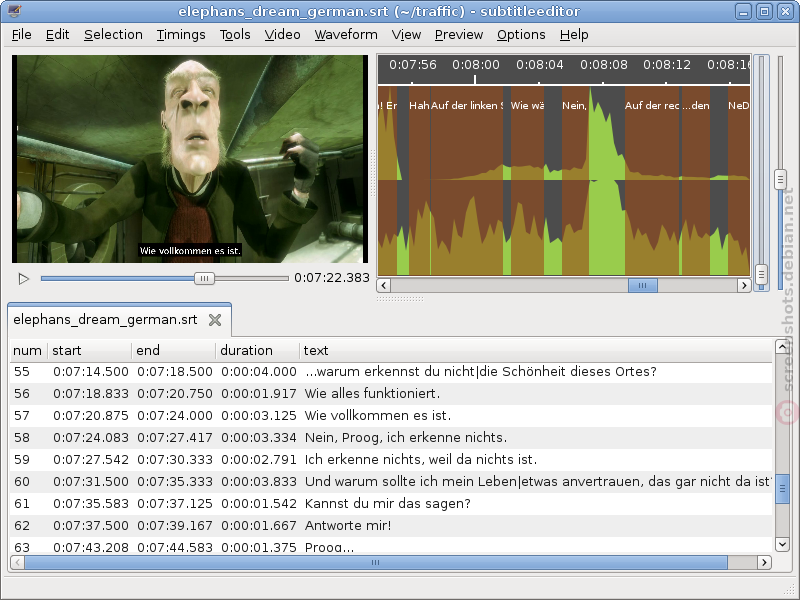Click end time 0:07:35.333

(175, 481)
